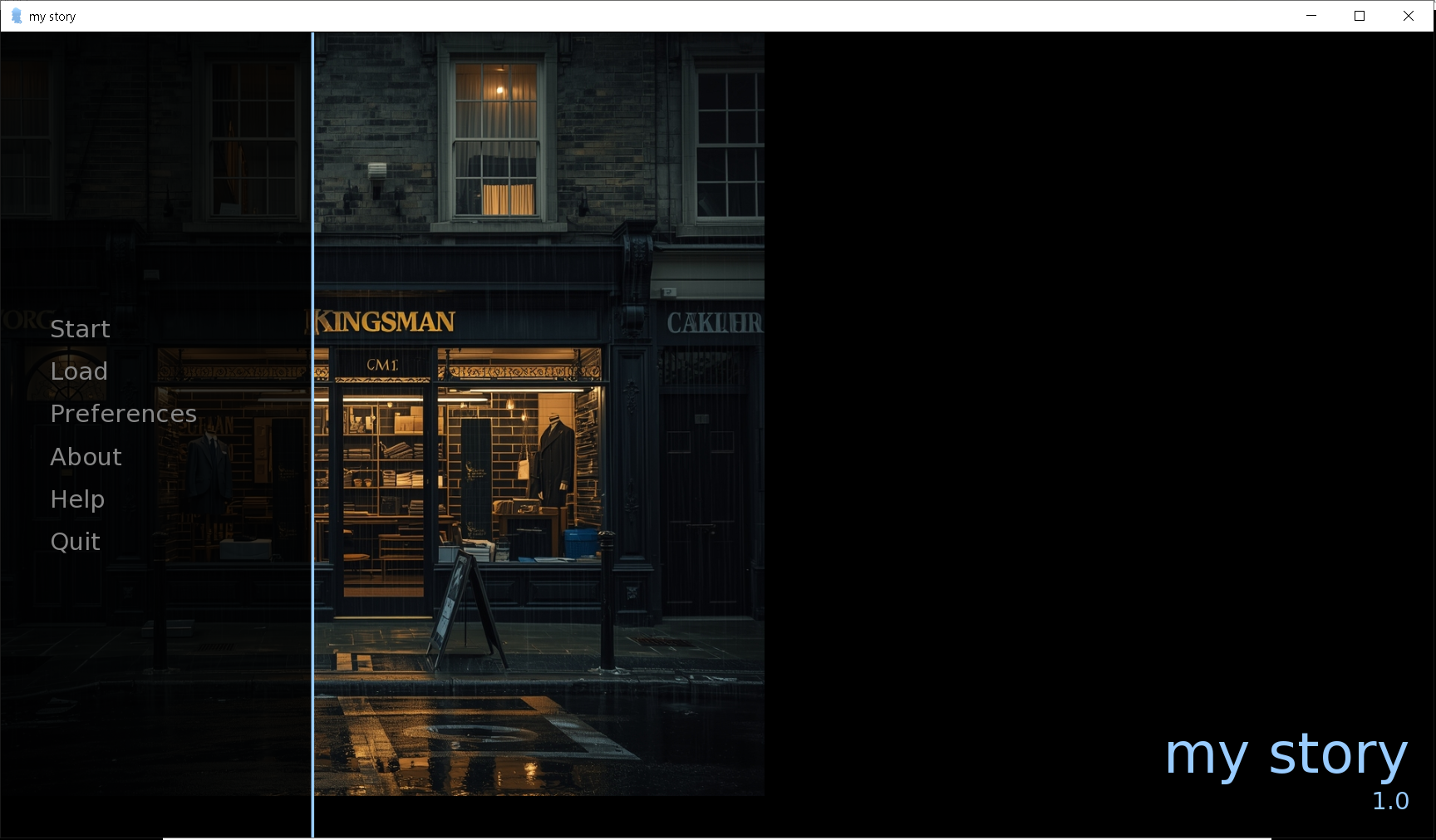Viewport: 1436px width, 840px height.
Task: Click the large 'my story' game title
Action: [1286, 754]
